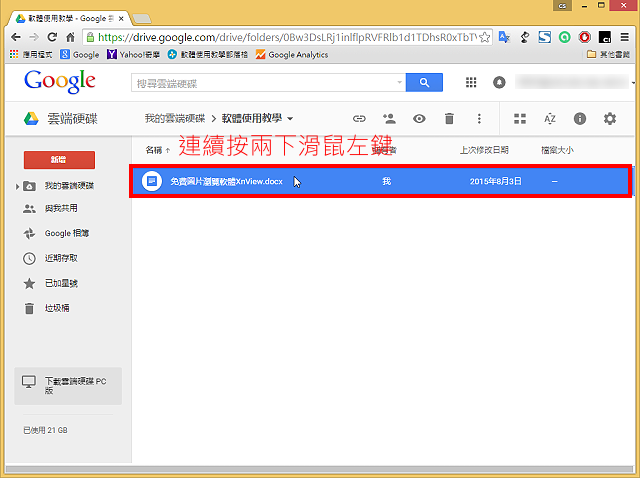This screenshot has height=481, width=642.
Task: Click 下載雲端硬碟 PC 版 link
Action: pyautogui.click(x=68, y=386)
